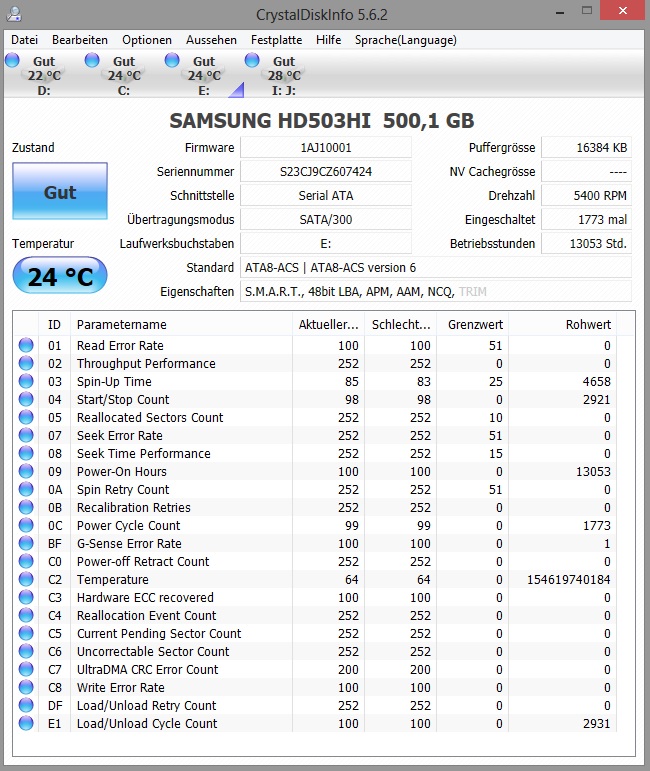Click the 24 °C temperature indicator
The height and width of the screenshot is (771, 650).
point(60,275)
